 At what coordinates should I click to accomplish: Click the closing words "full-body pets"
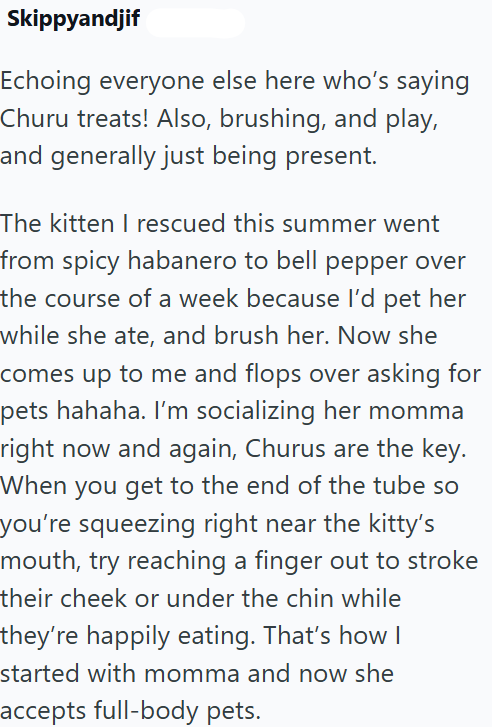[177, 712]
